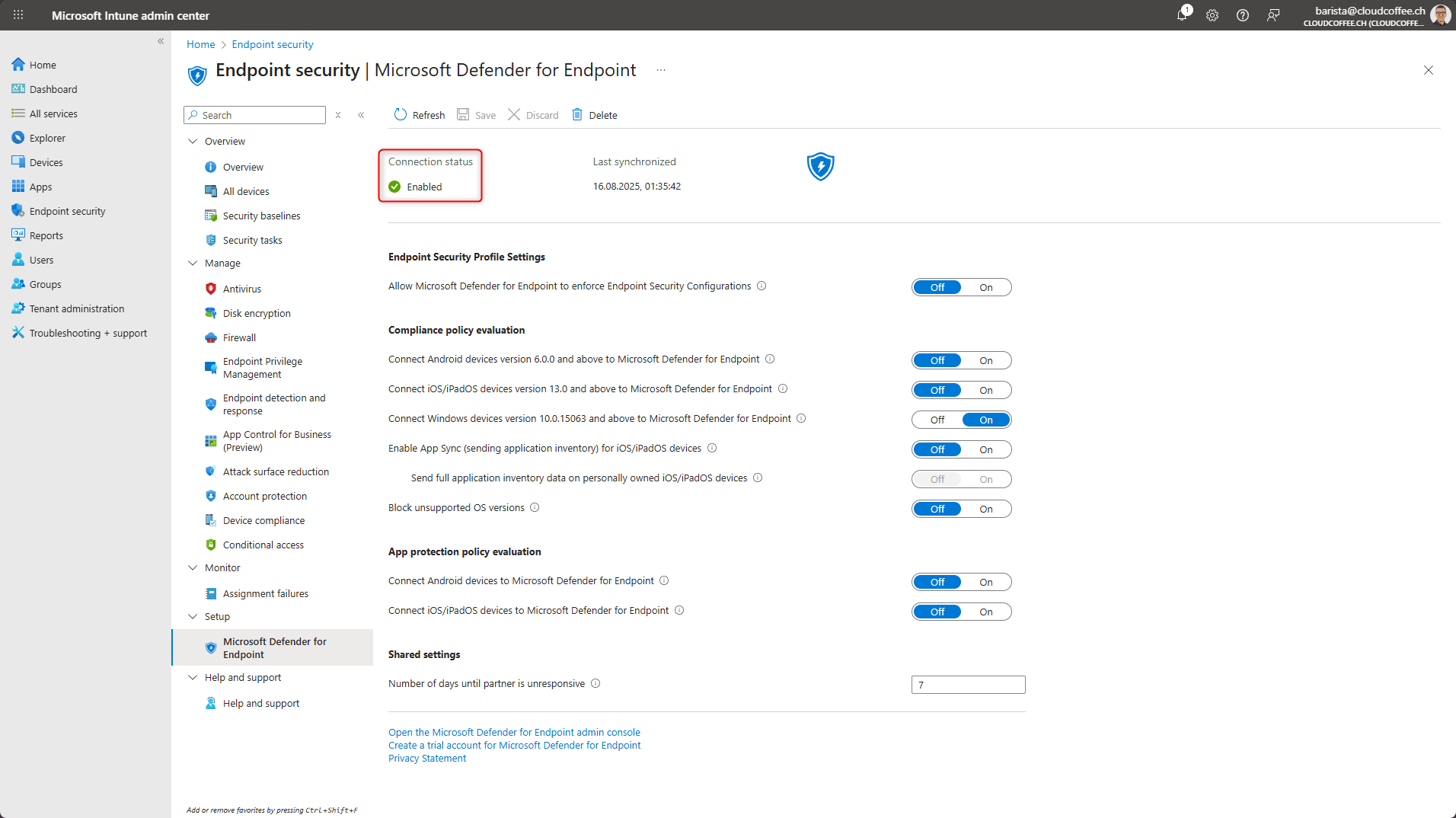
Task: Collapse the left sidebar with double chevron
Action: point(161,41)
